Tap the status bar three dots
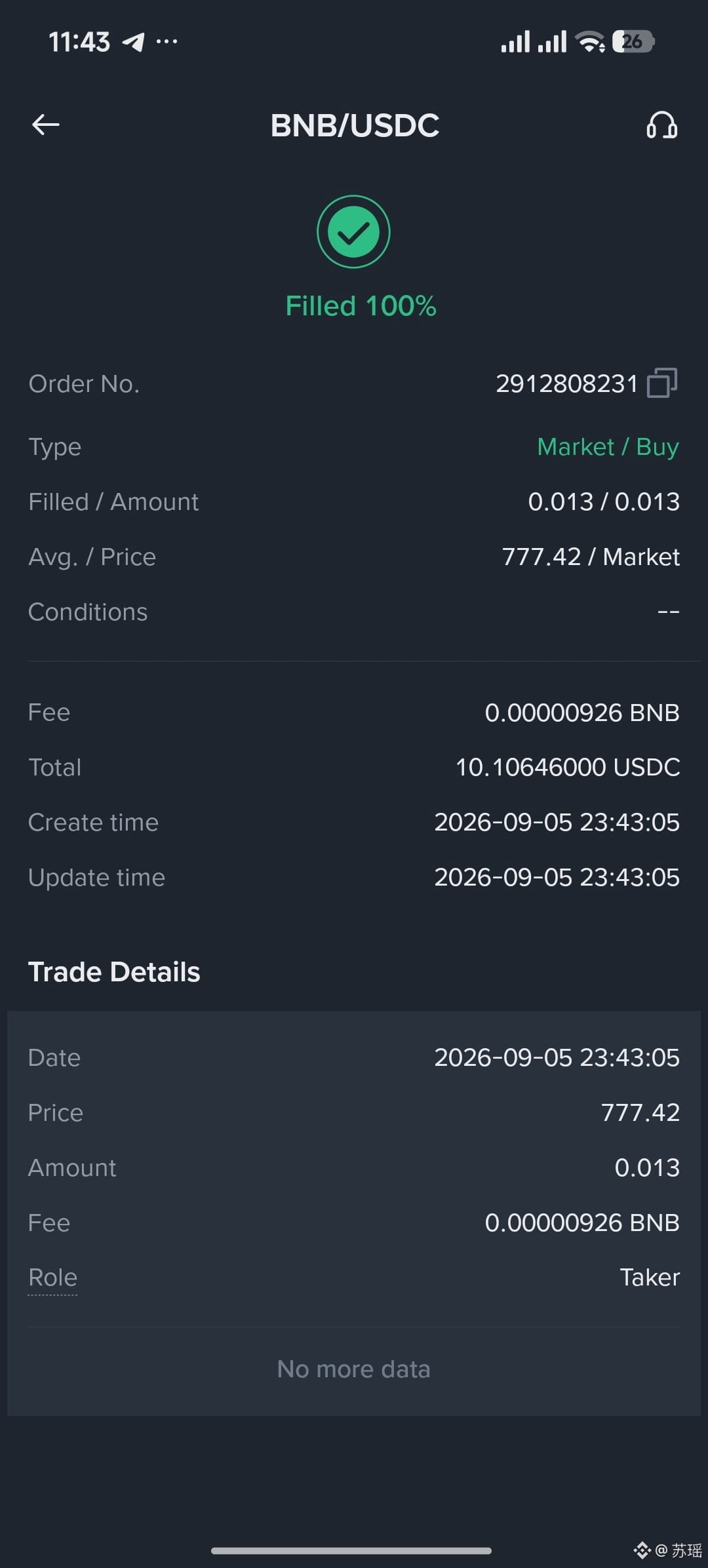 click(167, 42)
